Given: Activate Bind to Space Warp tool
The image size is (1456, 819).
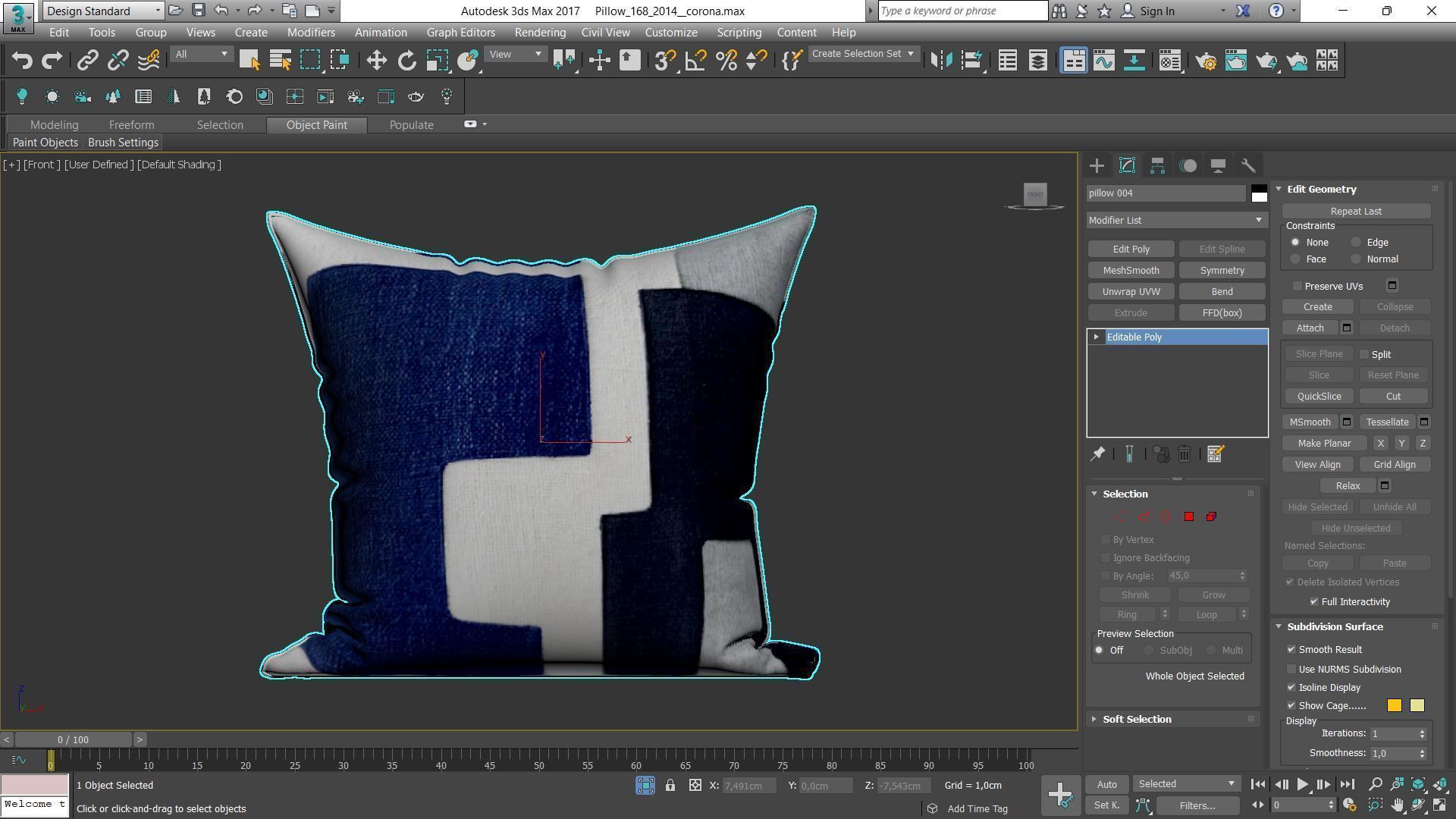Looking at the screenshot, I should pyautogui.click(x=149, y=61).
